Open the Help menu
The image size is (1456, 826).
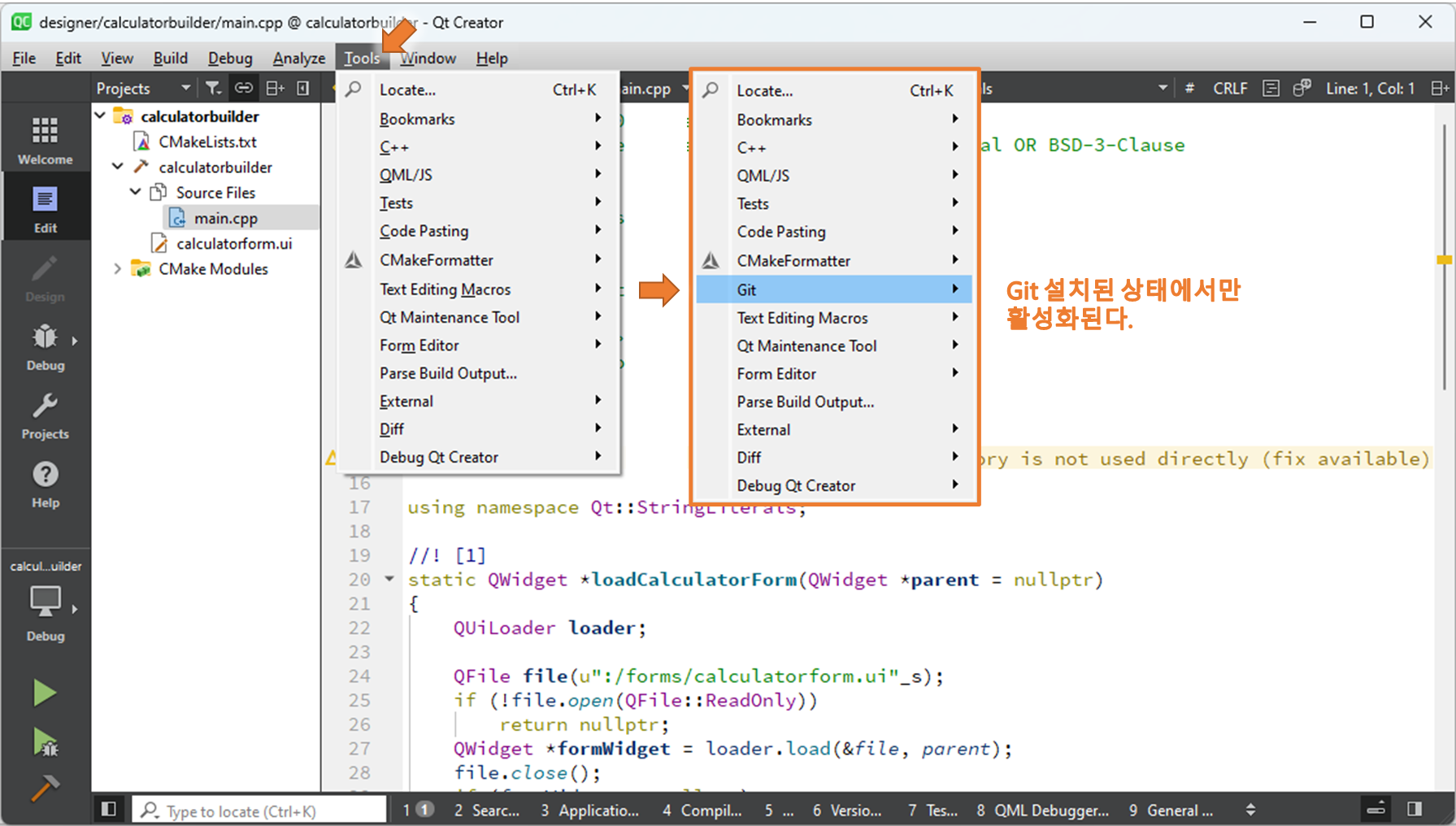coord(492,58)
